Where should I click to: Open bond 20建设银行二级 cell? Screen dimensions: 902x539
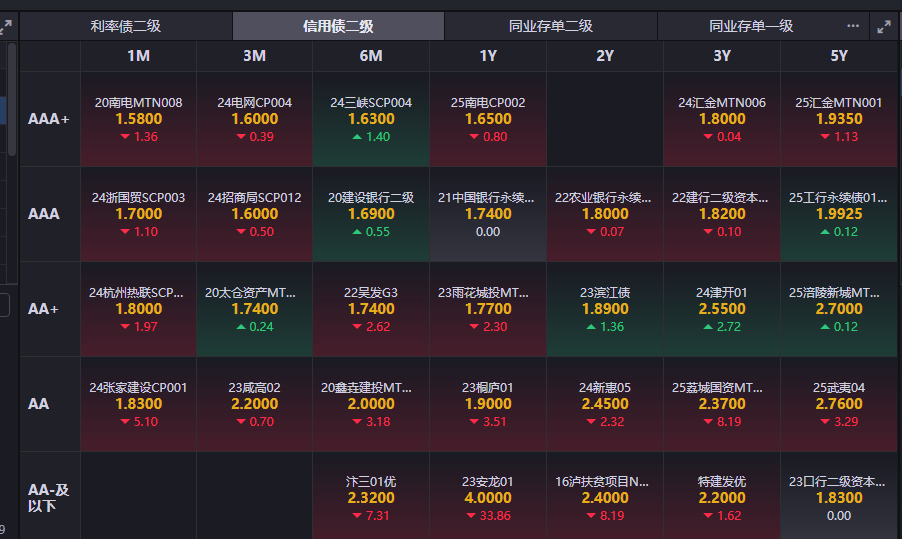371,214
